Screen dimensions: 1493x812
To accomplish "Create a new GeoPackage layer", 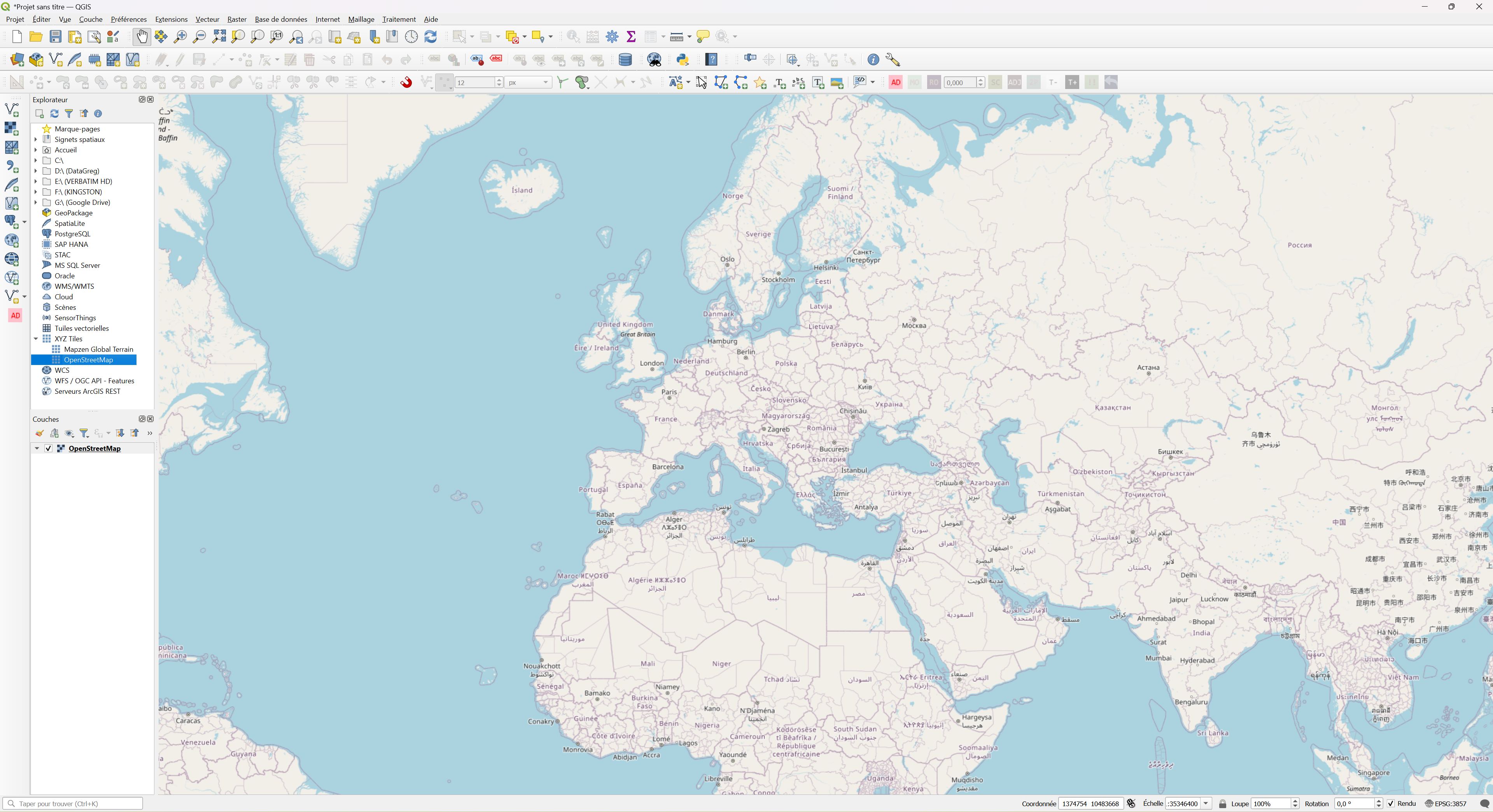I will tap(36, 59).
